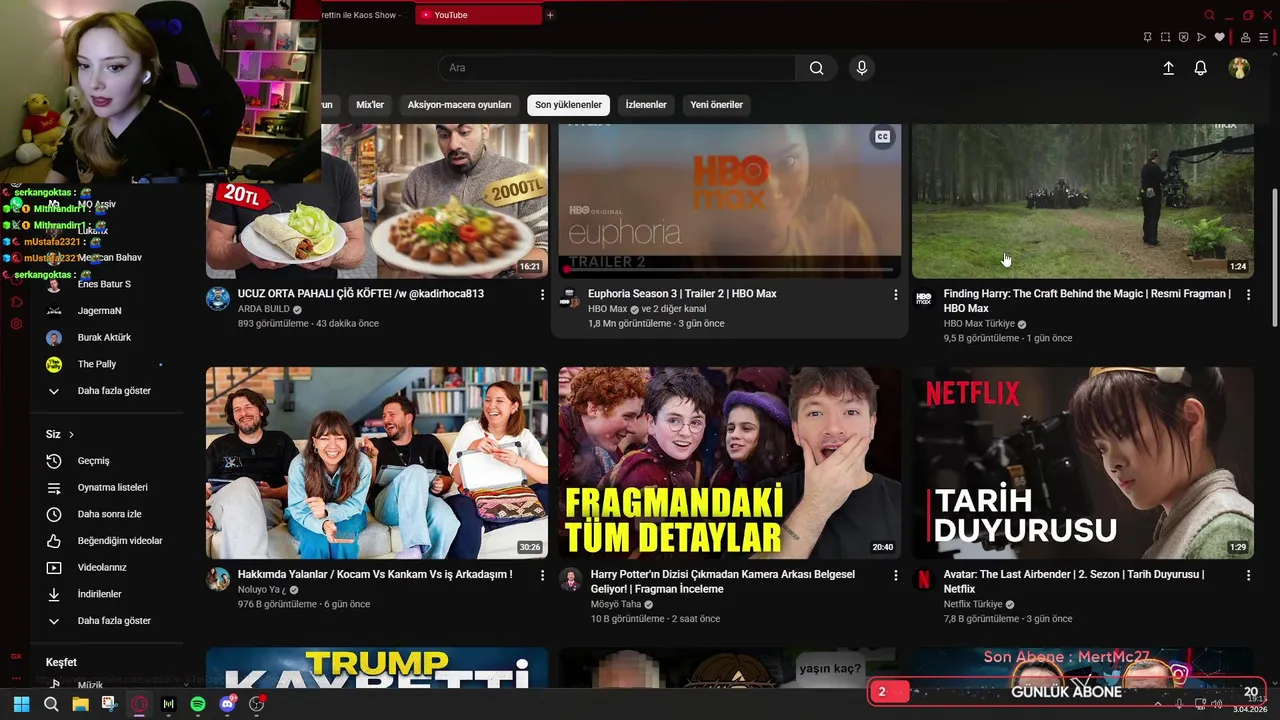The width and height of the screenshot is (1280, 720).
Task: Click Opera title bar search tabs icon
Action: [x=1210, y=15]
